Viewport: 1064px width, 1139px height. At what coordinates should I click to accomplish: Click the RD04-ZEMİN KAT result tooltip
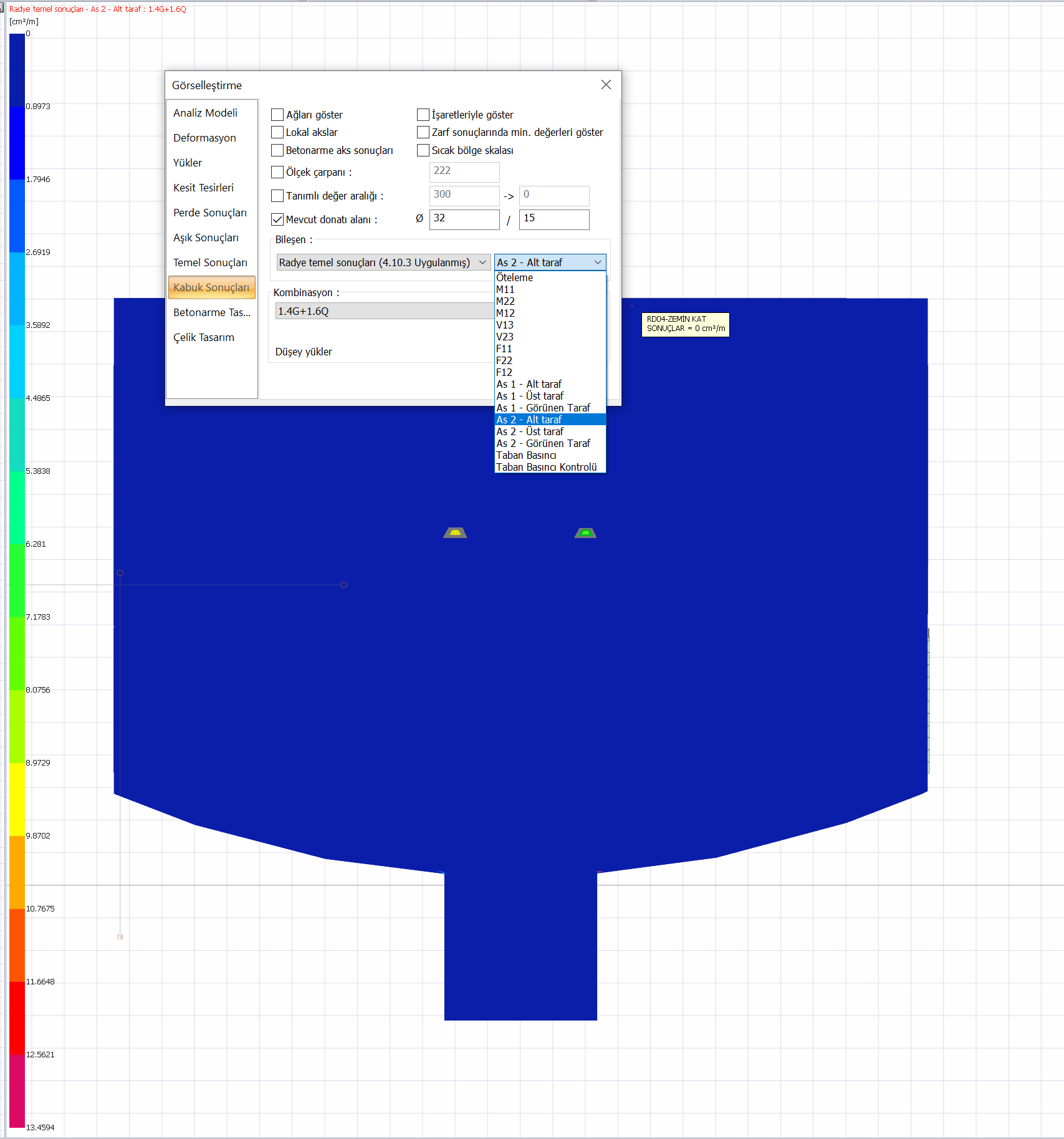(x=685, y=324)
